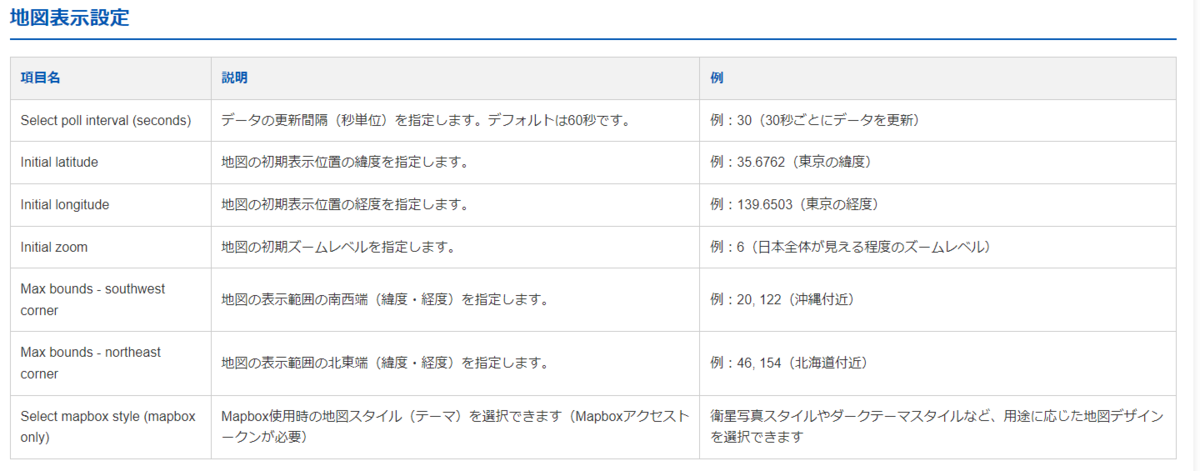This screenshot has height=471, width=1200.
Task: Click the 北東端 description cell
Action: pos(455,363)
